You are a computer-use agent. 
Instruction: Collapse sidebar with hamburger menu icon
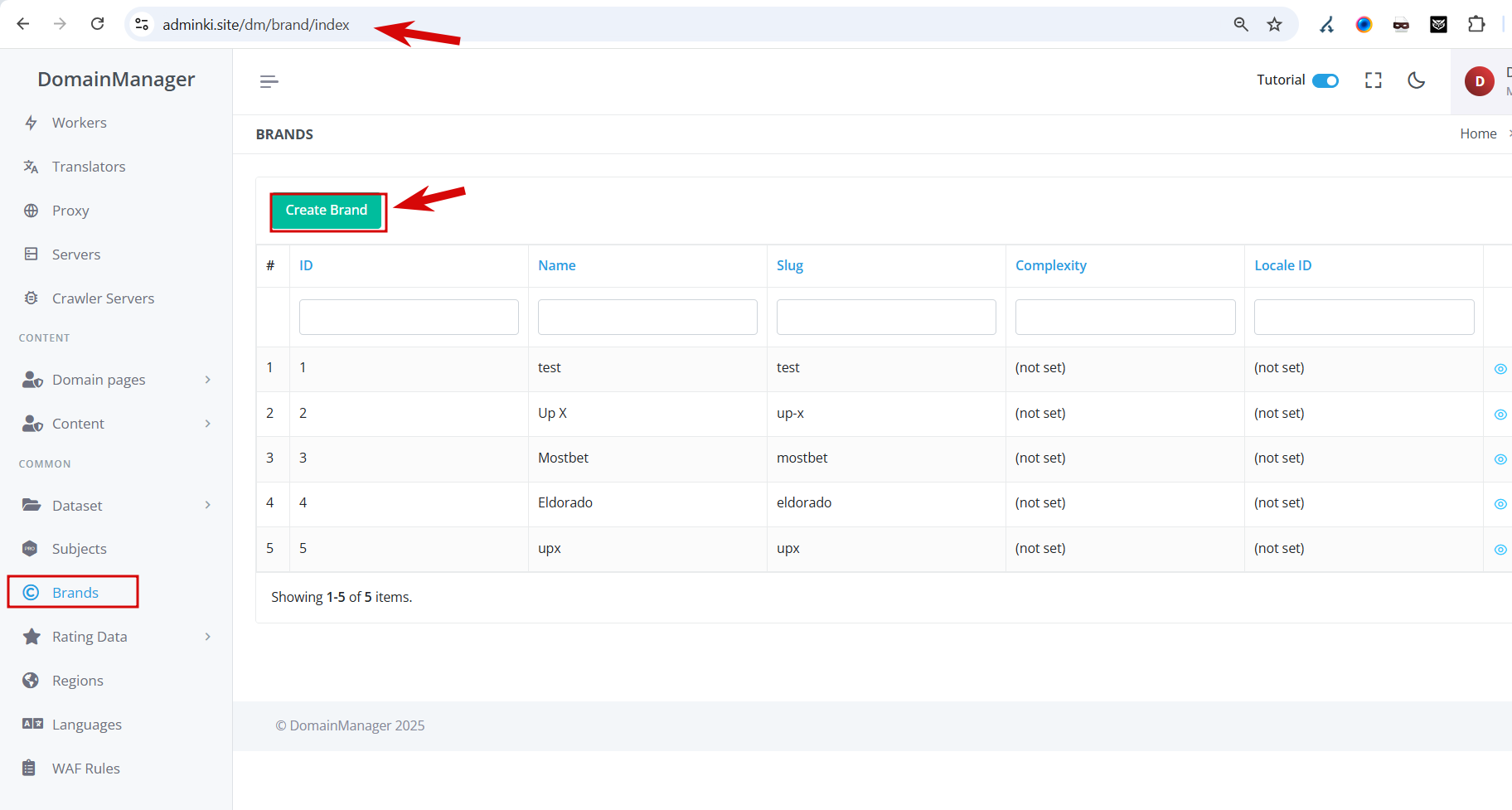pyautogui.click(x=269, y=81)
